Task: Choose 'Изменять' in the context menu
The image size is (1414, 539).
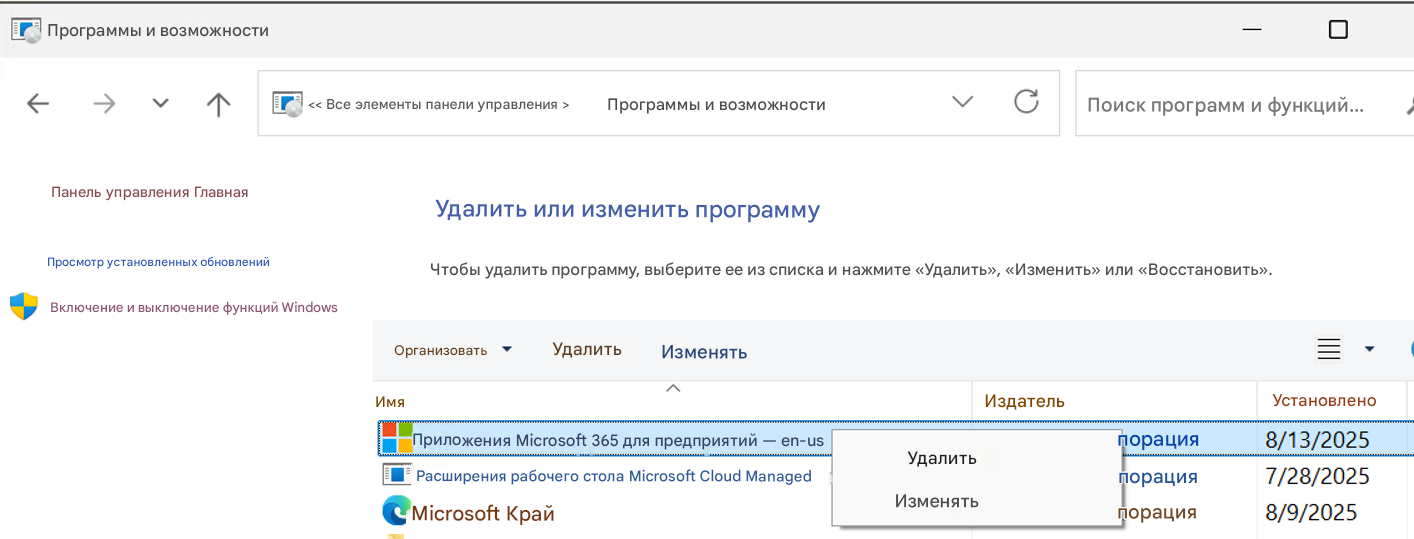Action: coord(937,501)
